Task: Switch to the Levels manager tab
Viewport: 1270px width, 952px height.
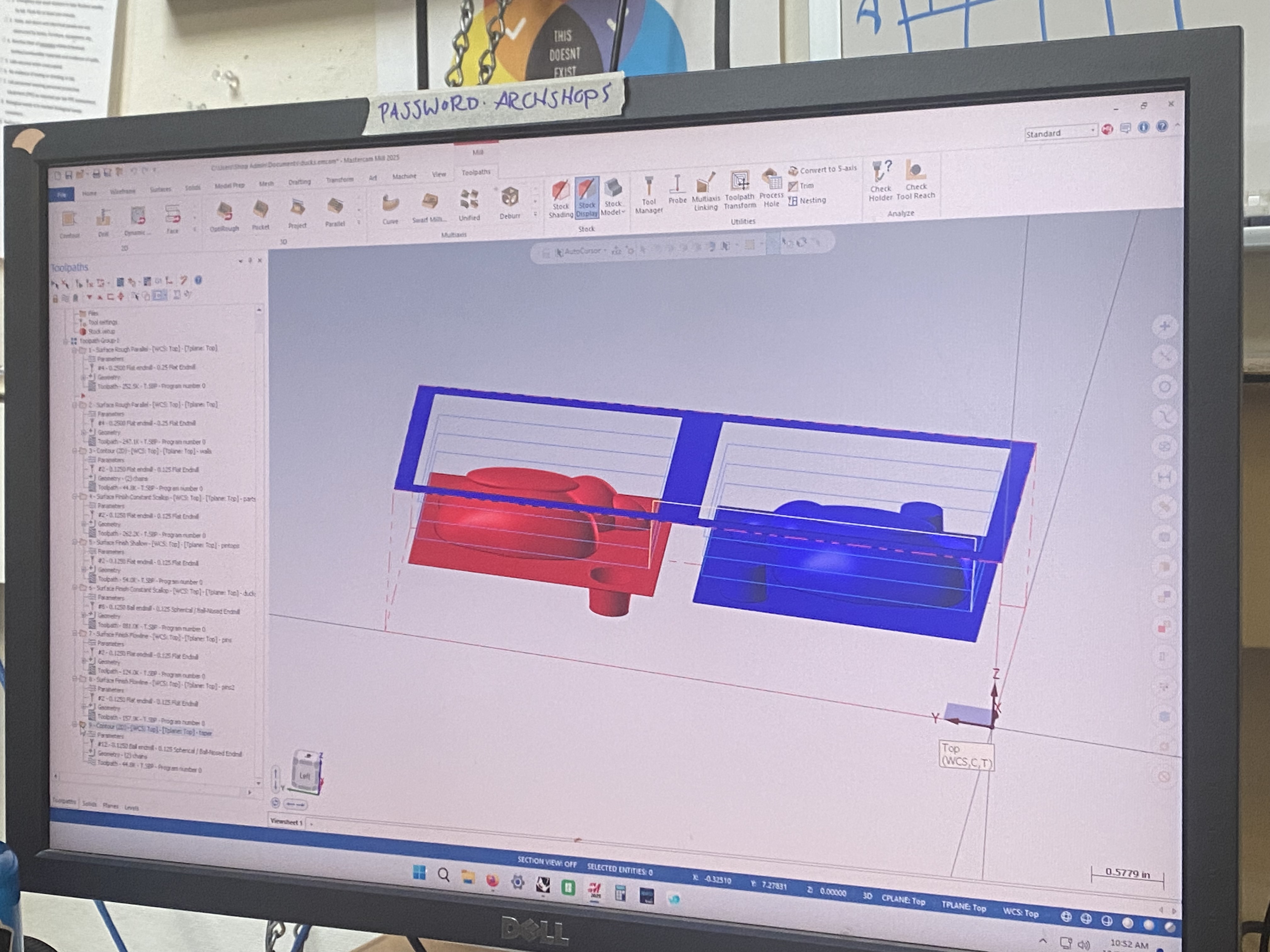Action: (131, 807)
